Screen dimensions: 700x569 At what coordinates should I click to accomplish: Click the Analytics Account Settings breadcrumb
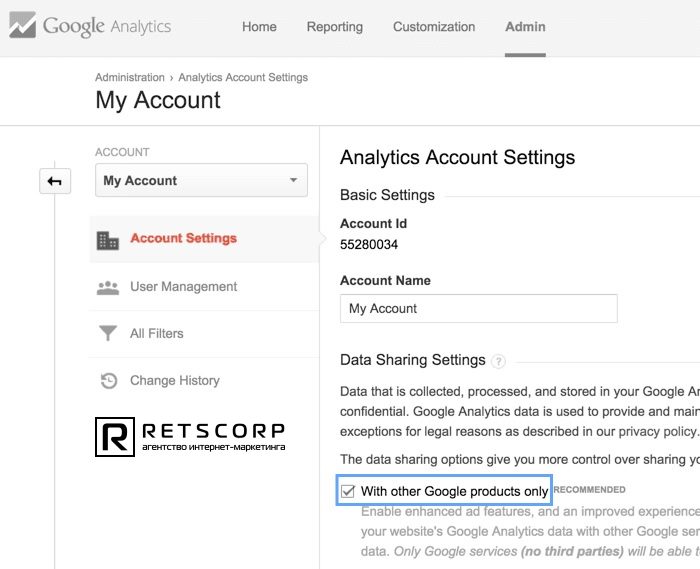pyautogui.click(x=243, y=77)
